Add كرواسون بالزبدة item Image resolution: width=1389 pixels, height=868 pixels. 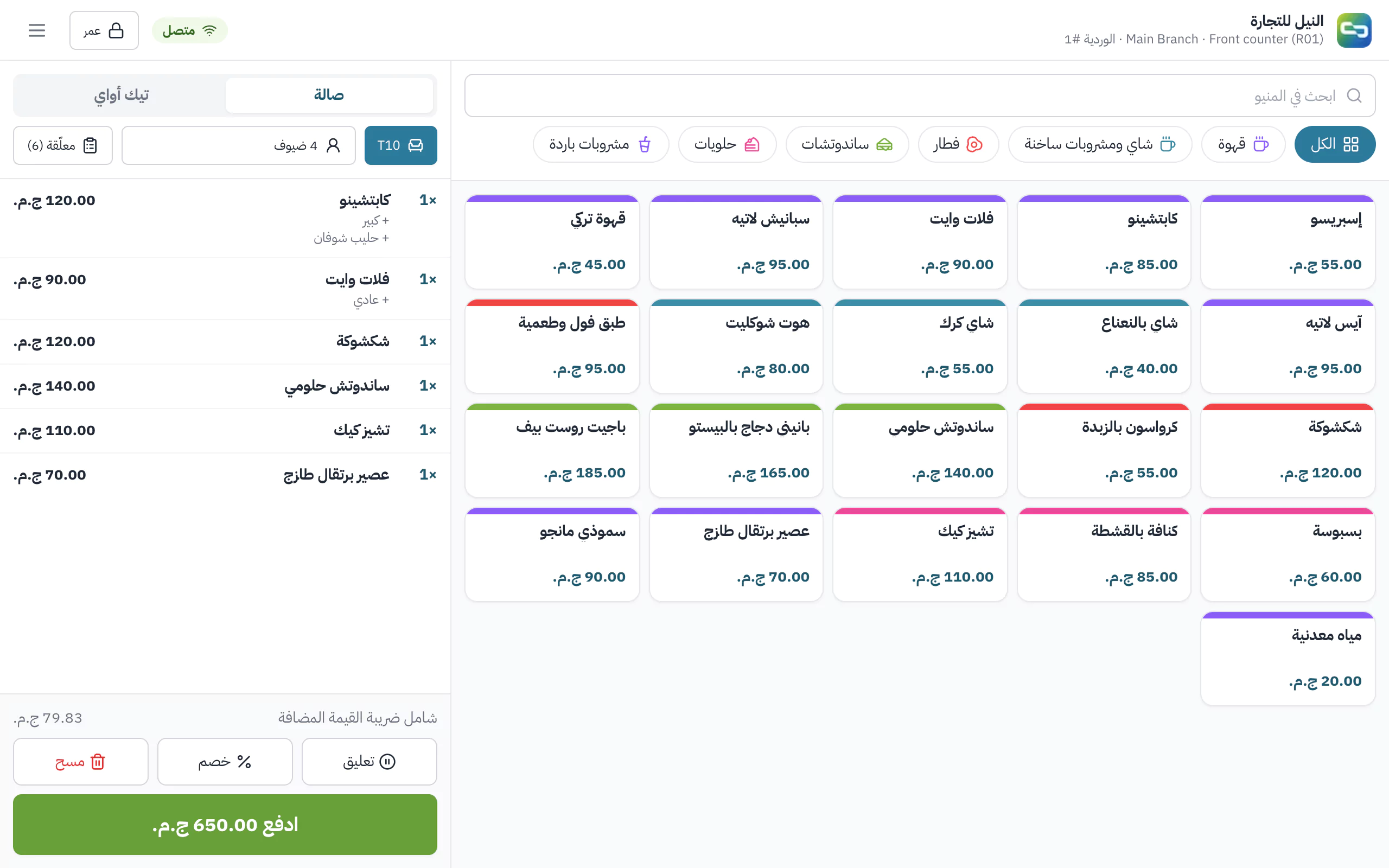(x=1104, y=450)
